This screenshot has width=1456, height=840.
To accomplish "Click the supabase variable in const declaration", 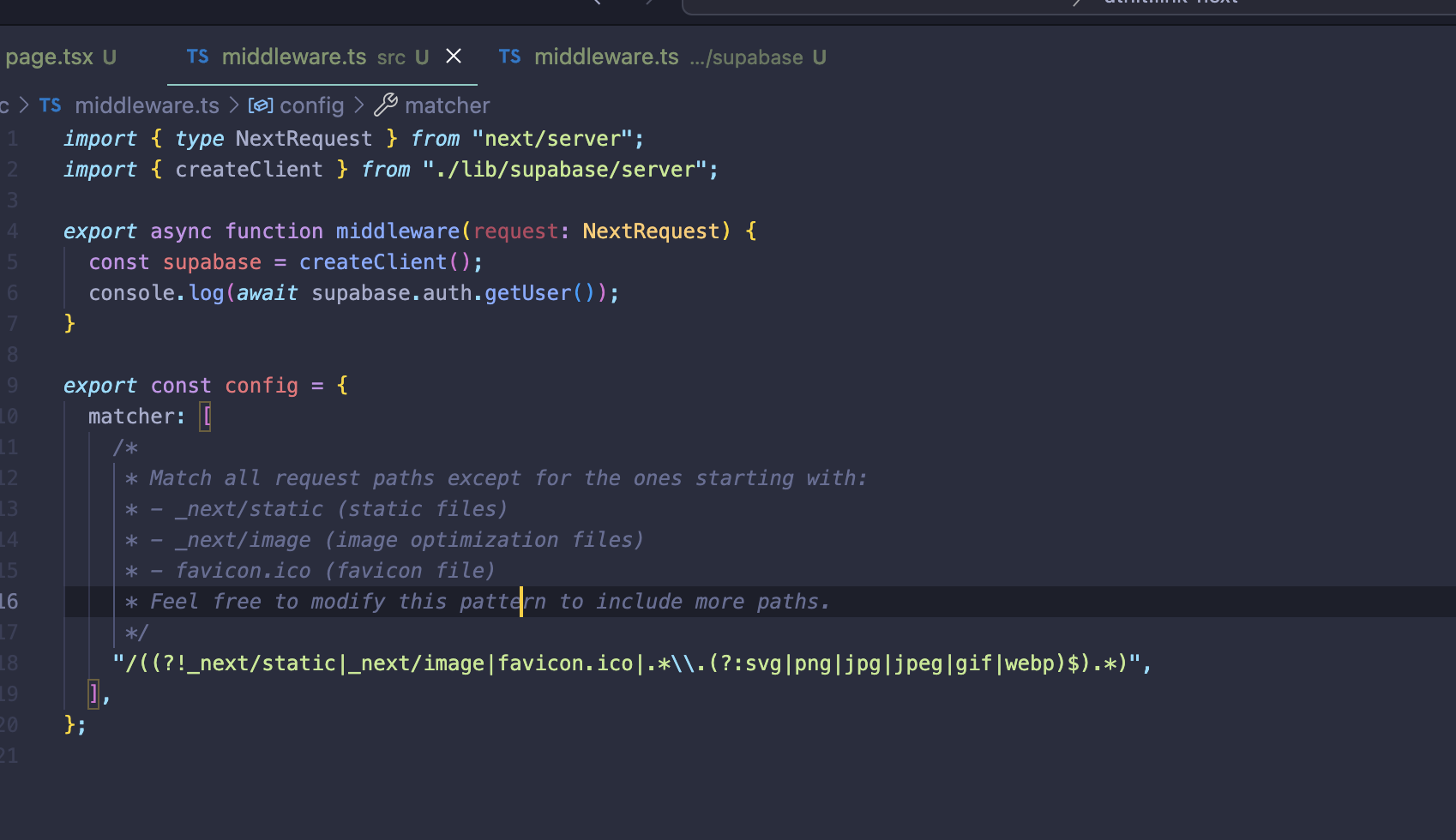I will 212,262.
